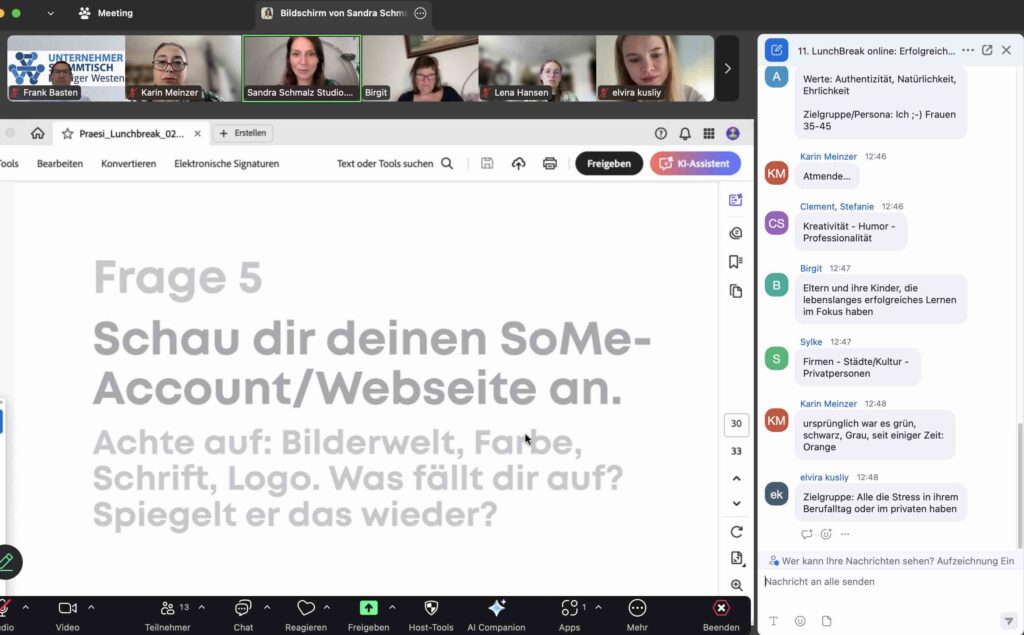Image resolution: width=1024 pixels, height=635 pixels.
Task: Go to next page arrow
Action: pyautogui.click(x=737, y=503)
